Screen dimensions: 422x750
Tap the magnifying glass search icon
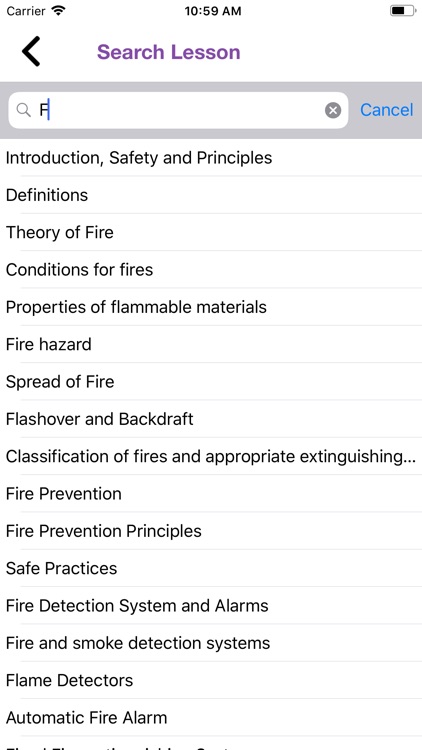pos(23,110)
